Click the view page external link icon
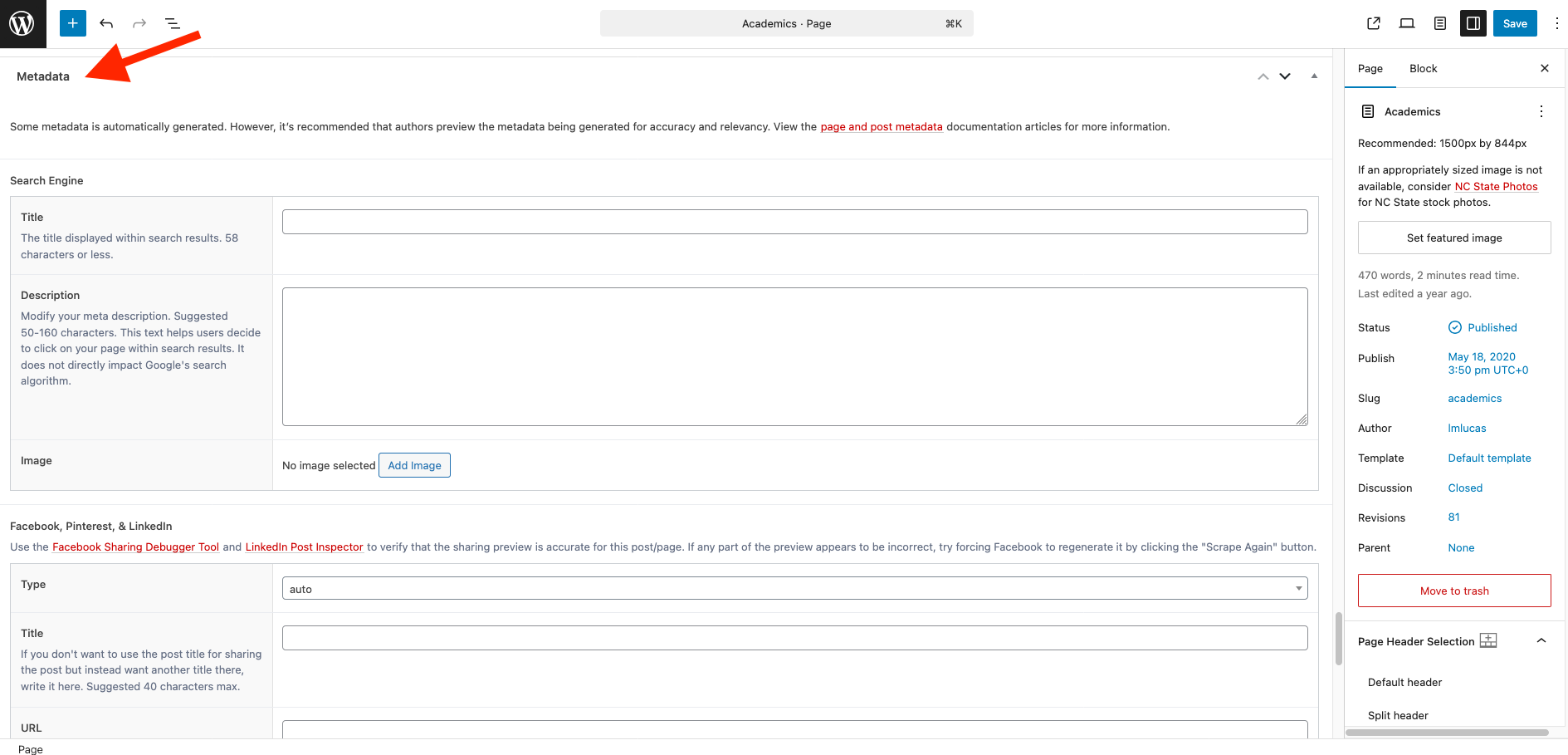Screen dimensions: 1568x755 pyautogui.click(x=1374, y=23)
